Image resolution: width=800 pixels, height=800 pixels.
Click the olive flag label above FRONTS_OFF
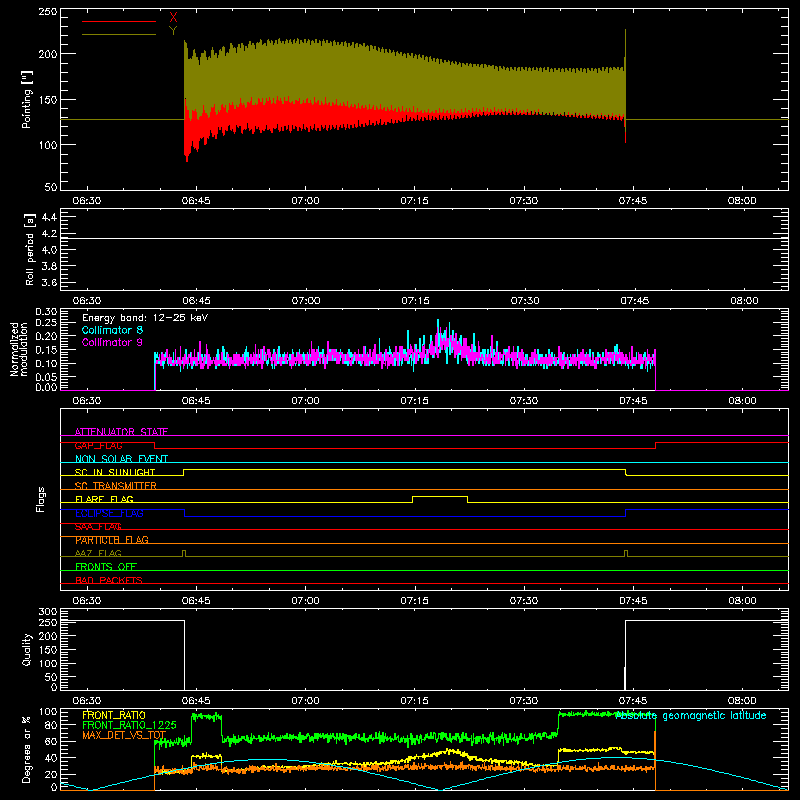point(98,553)
